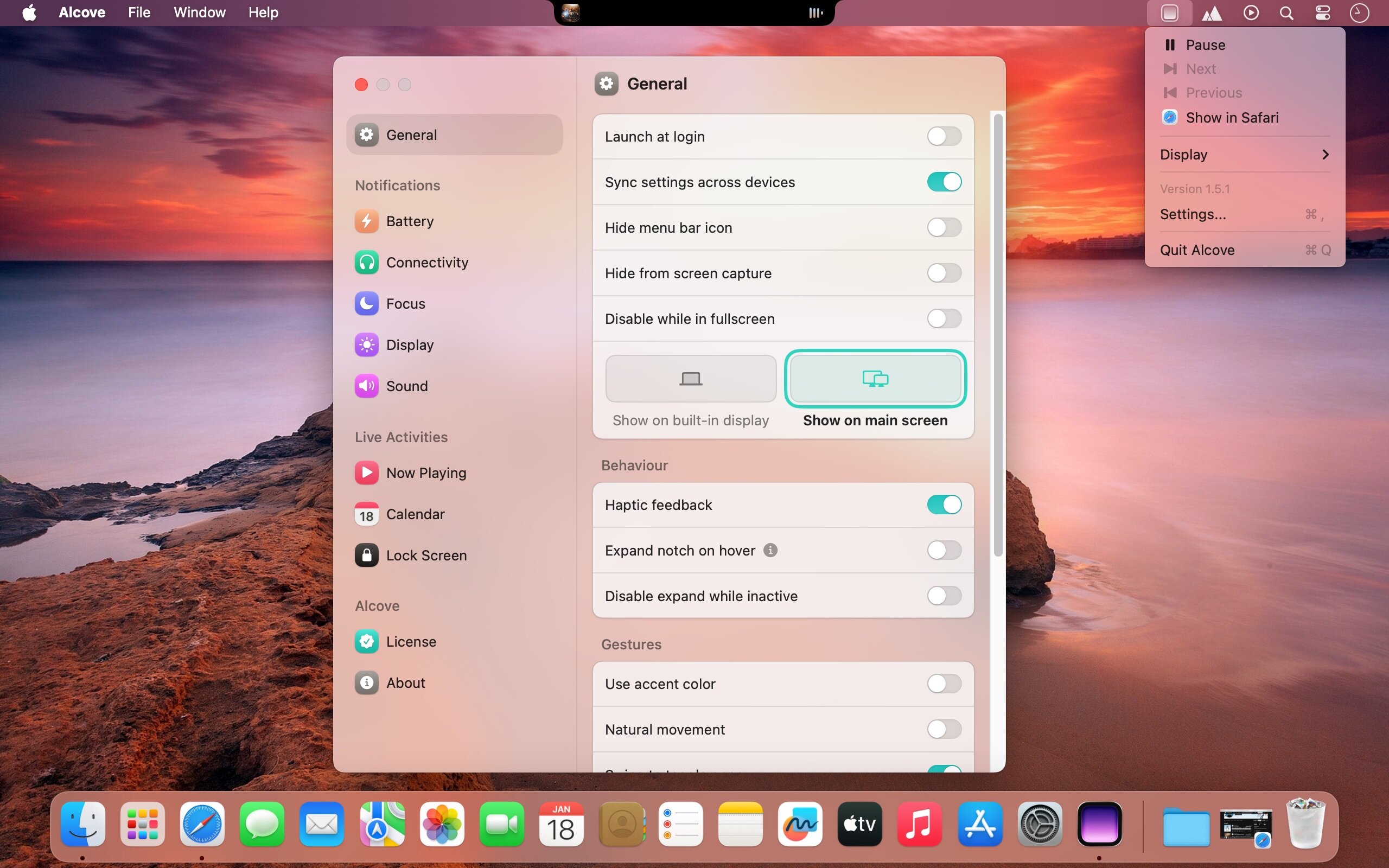Disable Haptic feedback switch
1389x868 pixels.
tap(944, 505)
